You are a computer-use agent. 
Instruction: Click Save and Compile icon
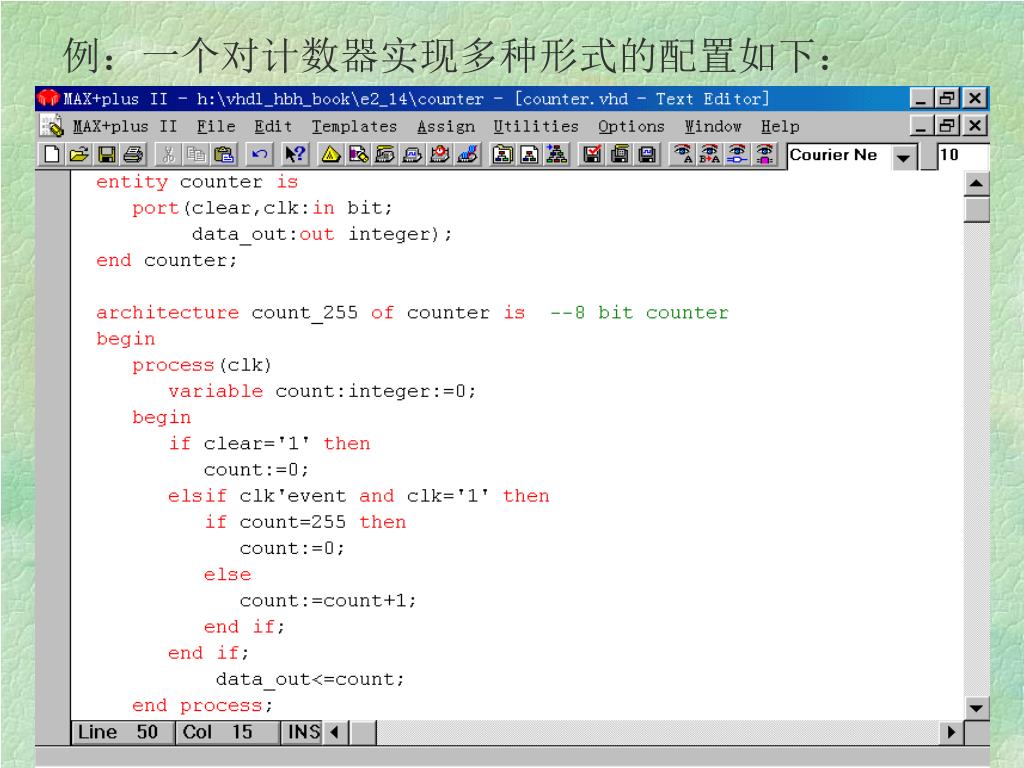tap(619, 155)
